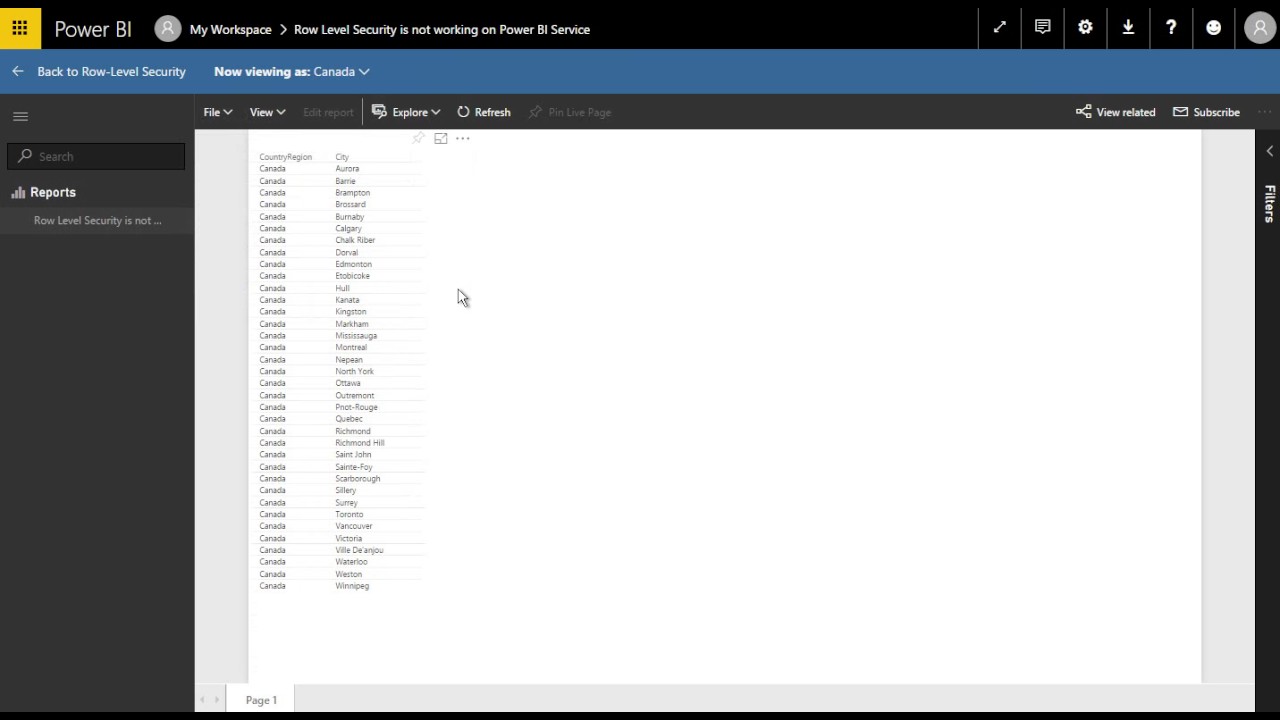The height and width of the screenshot is (720, 1280).
Task: Click the Pin Live Page button
Action: click(570, 112)
